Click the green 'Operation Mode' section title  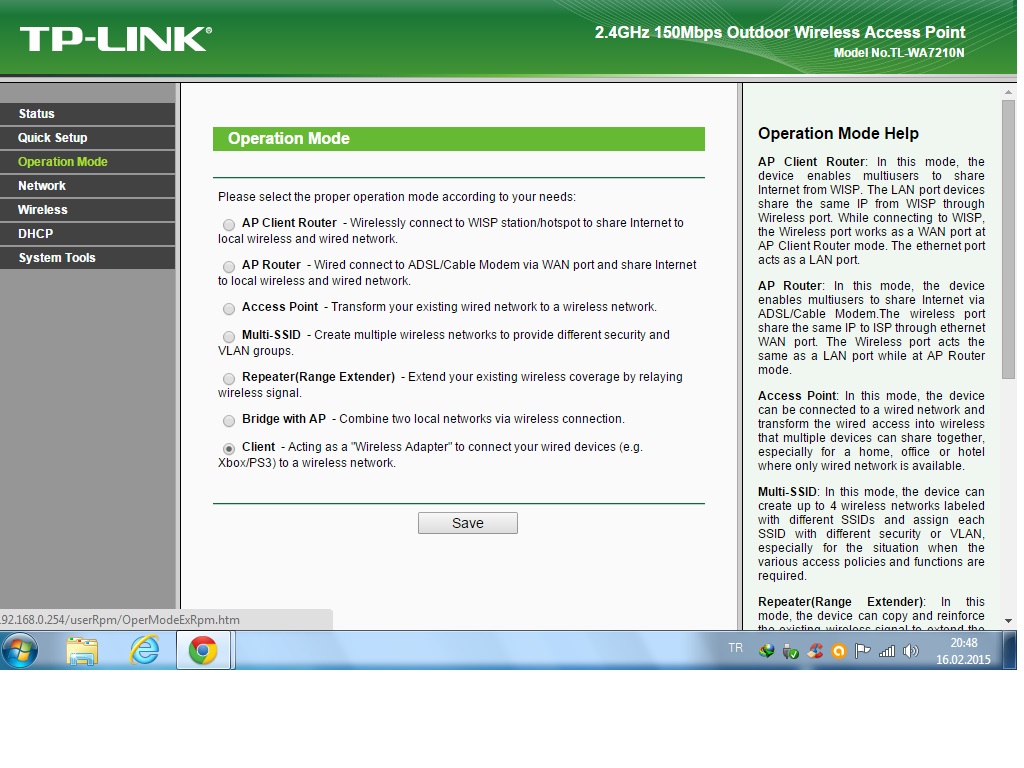click(x=289, y=138)
